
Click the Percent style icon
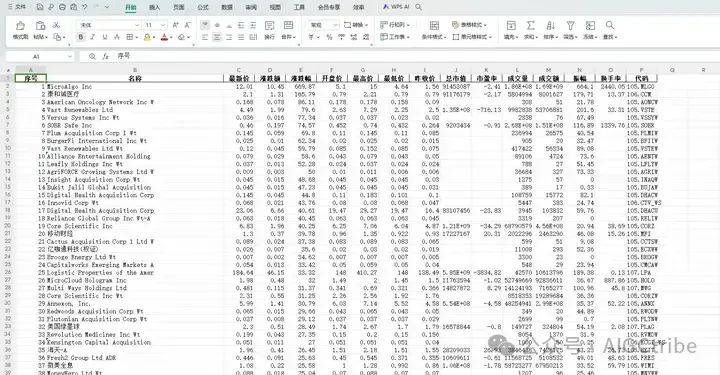[x=329, y=37]
